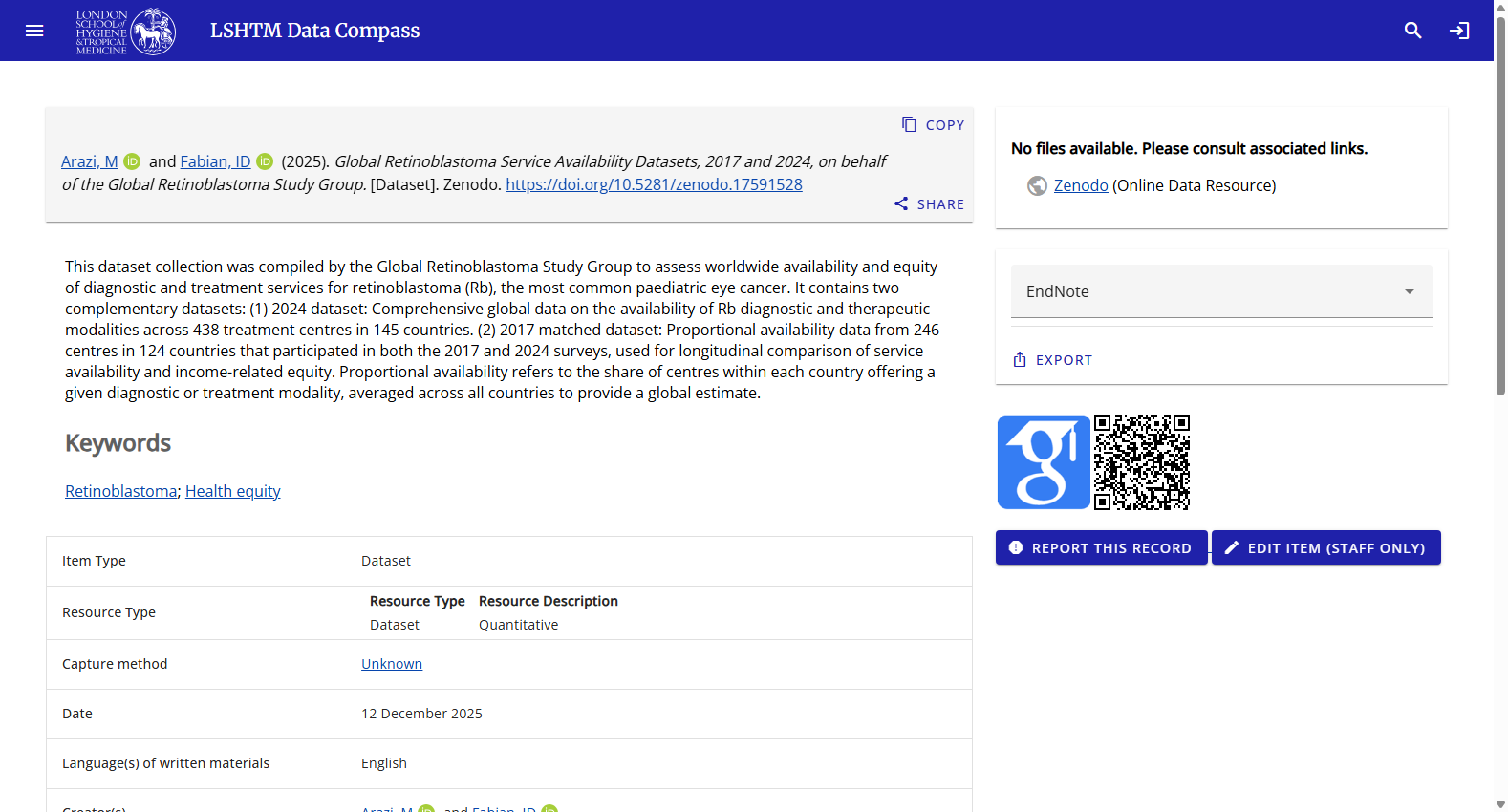Select the 'Quantitative' resource description cell

tap(519, 625)
